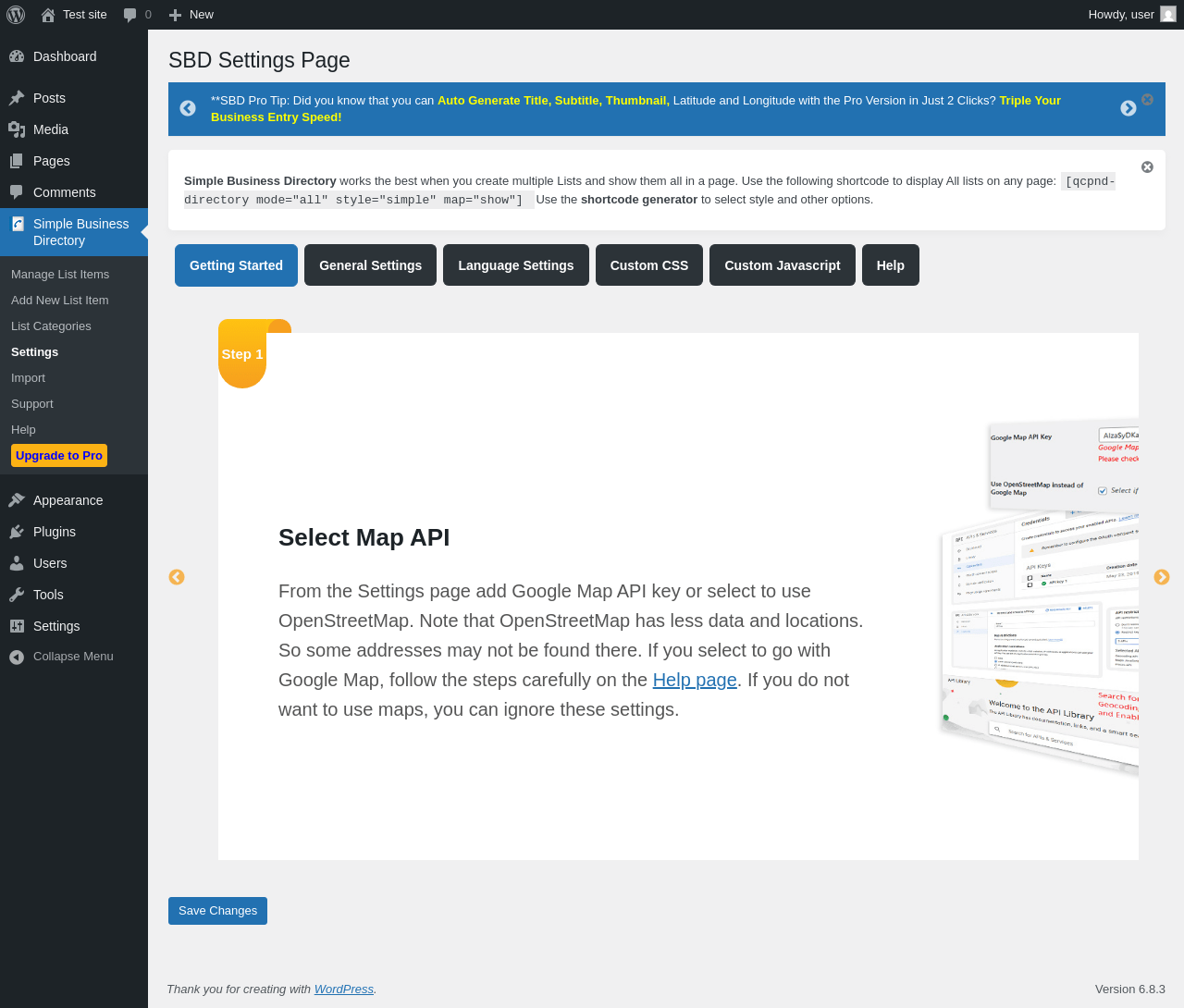Click the Upgrade to Pro button

pyautogui.click(x=59, y=456)
